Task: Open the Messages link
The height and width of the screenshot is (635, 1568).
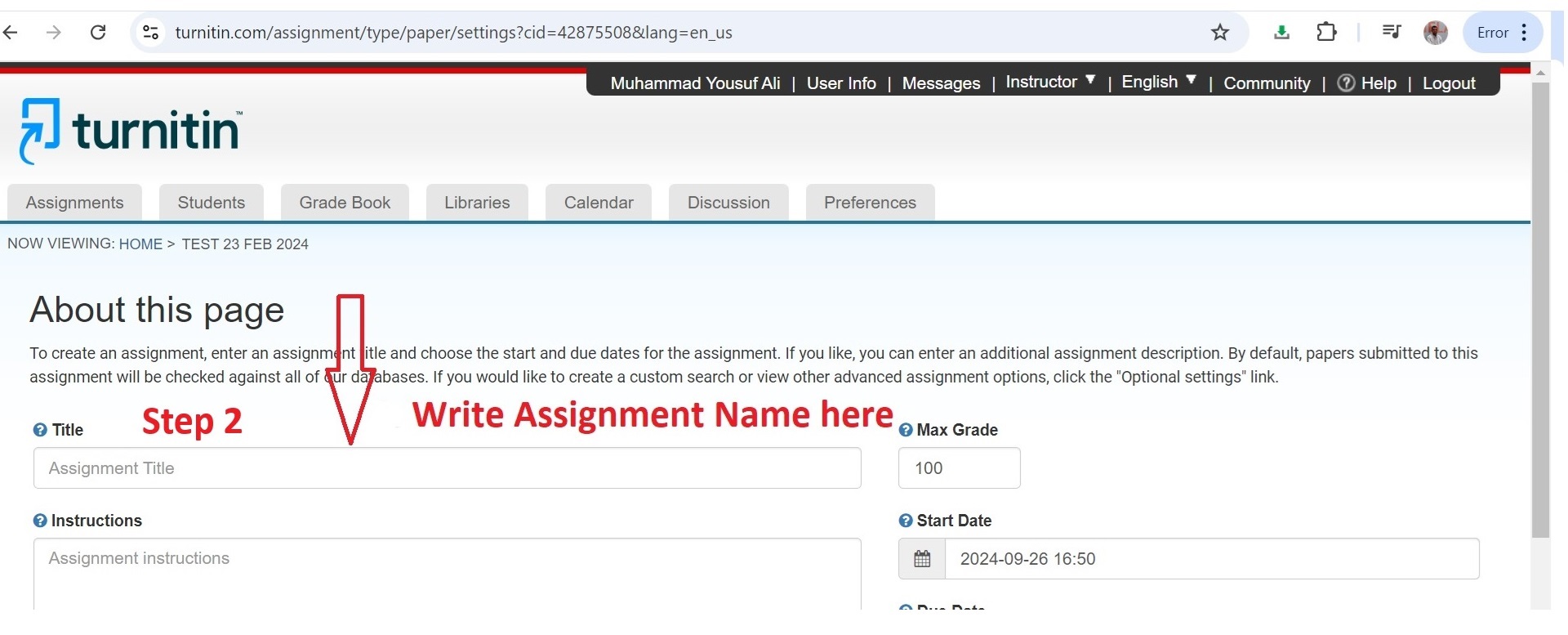Action: tap(941, 83)
